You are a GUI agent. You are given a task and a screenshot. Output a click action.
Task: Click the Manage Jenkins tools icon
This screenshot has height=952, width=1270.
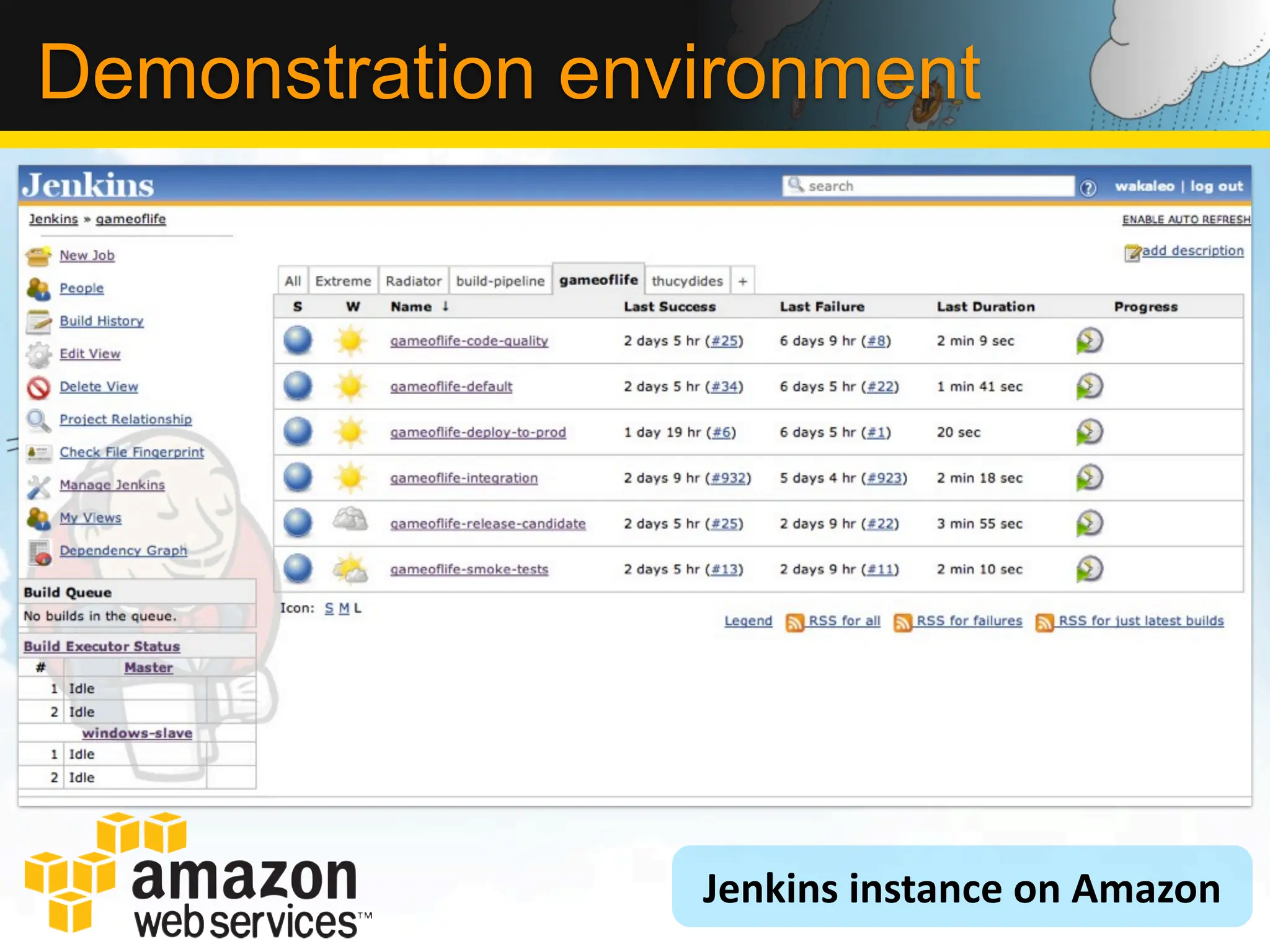[x=38, y=486]
